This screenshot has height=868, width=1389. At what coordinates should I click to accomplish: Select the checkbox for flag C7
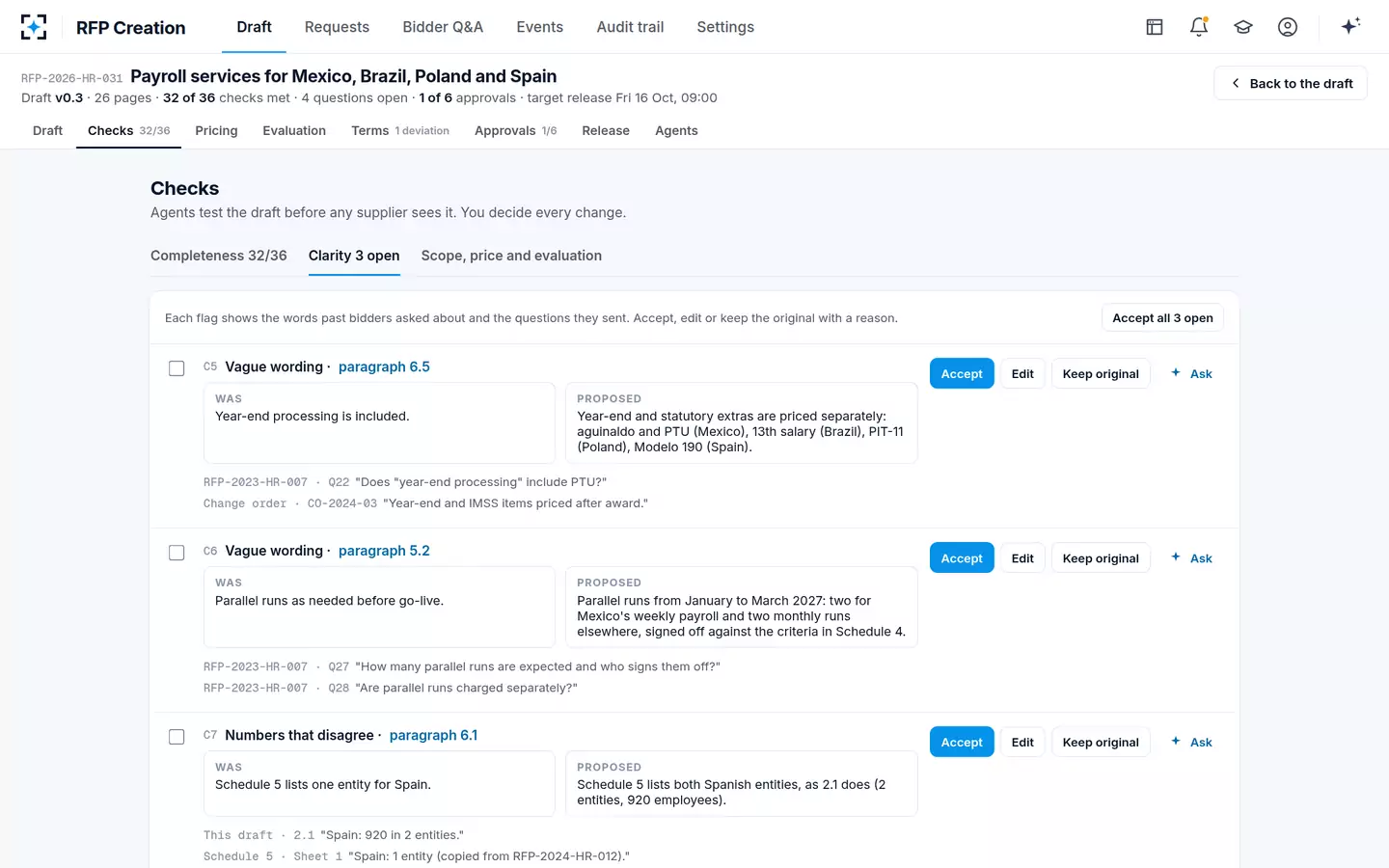177,737
